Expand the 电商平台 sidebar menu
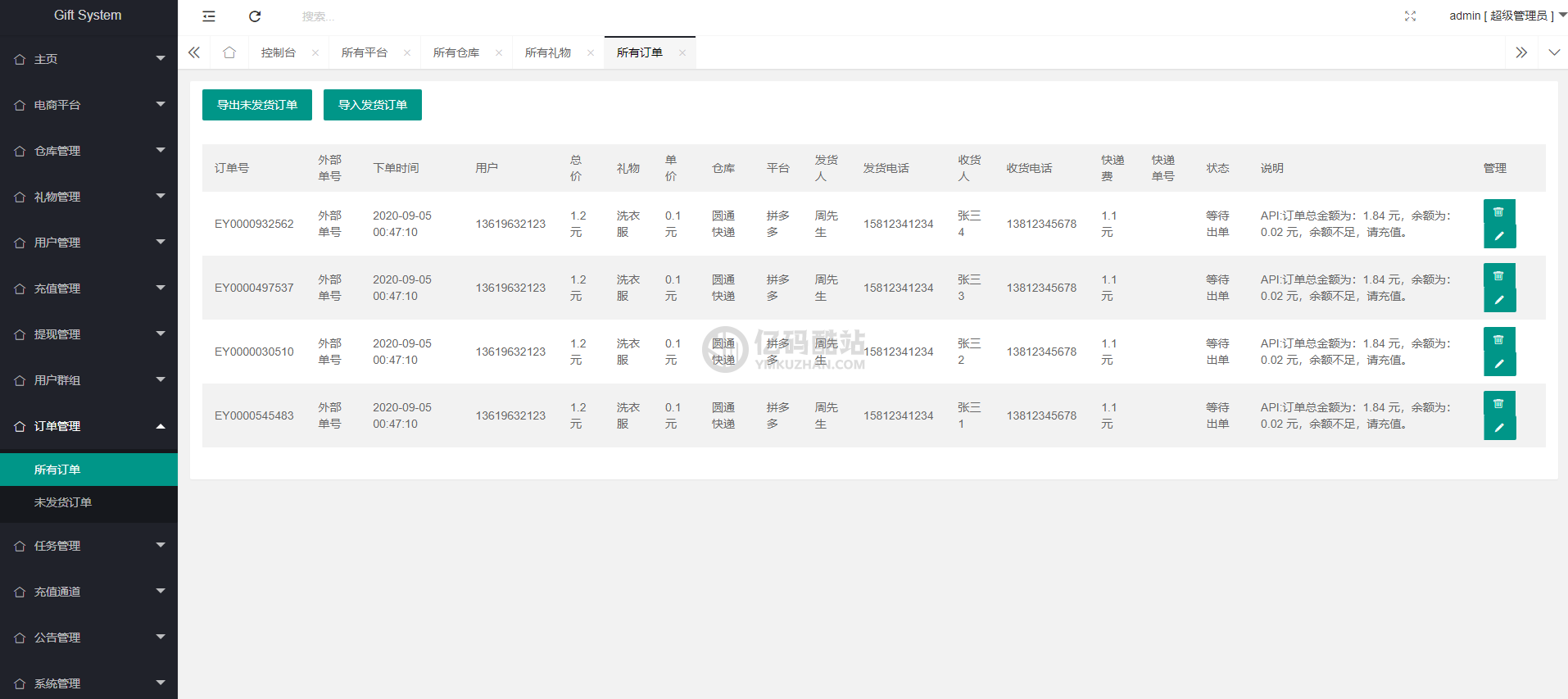 point(88,105)
